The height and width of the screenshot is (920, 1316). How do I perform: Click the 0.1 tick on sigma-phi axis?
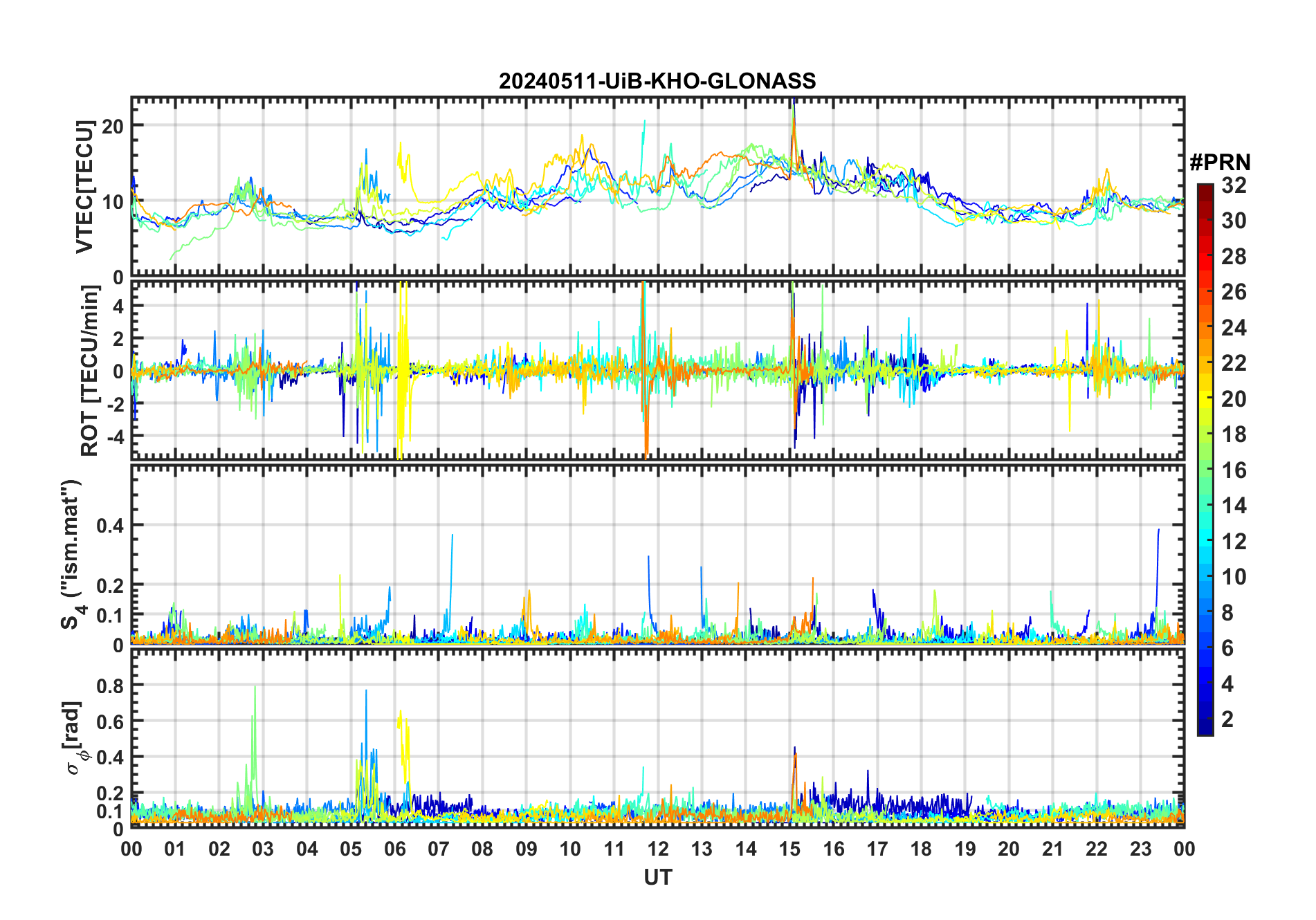[x=110, y=811]
